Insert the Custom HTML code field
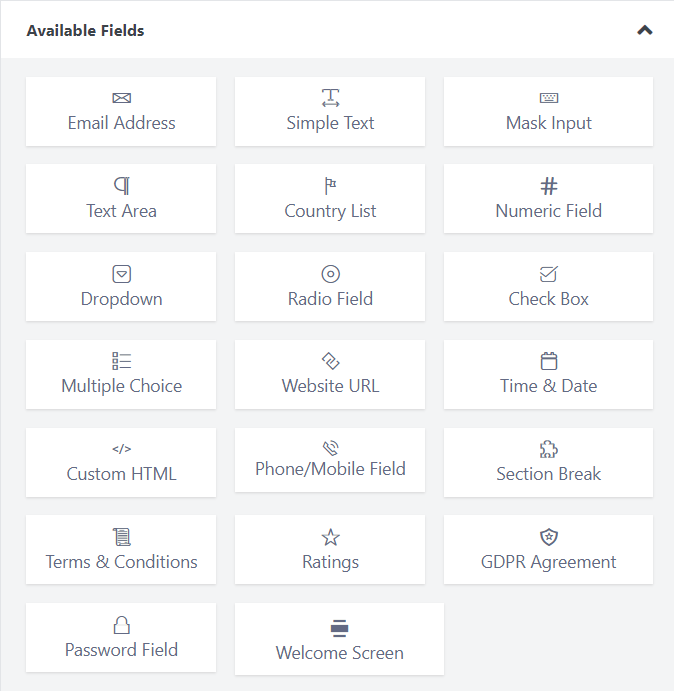The height and width of the screenshot is (691, 674). [121, 463]
